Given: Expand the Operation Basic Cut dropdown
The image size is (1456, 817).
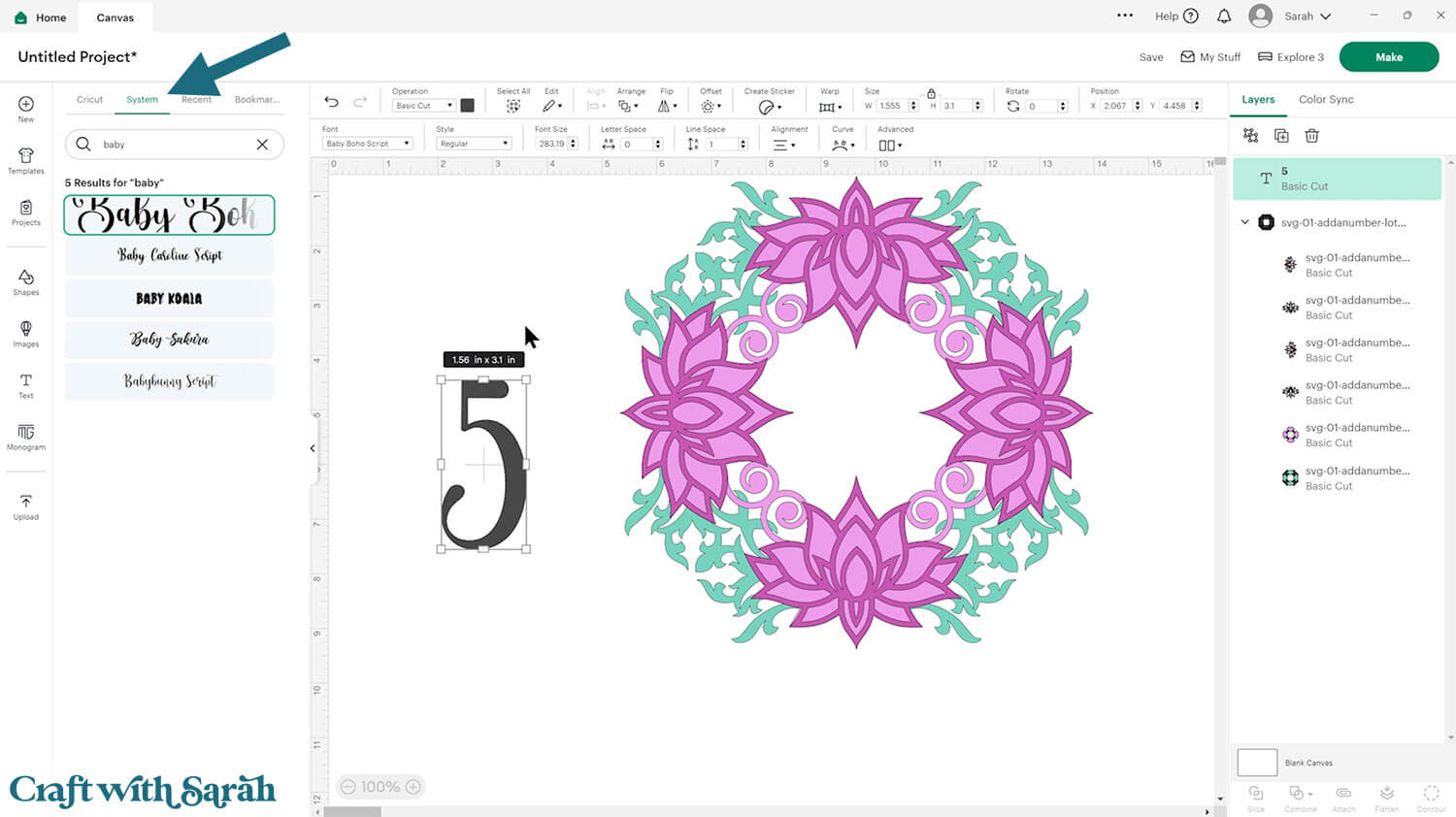Looking at the screenshot, I should pyautogui.click(x=423, y=106).
